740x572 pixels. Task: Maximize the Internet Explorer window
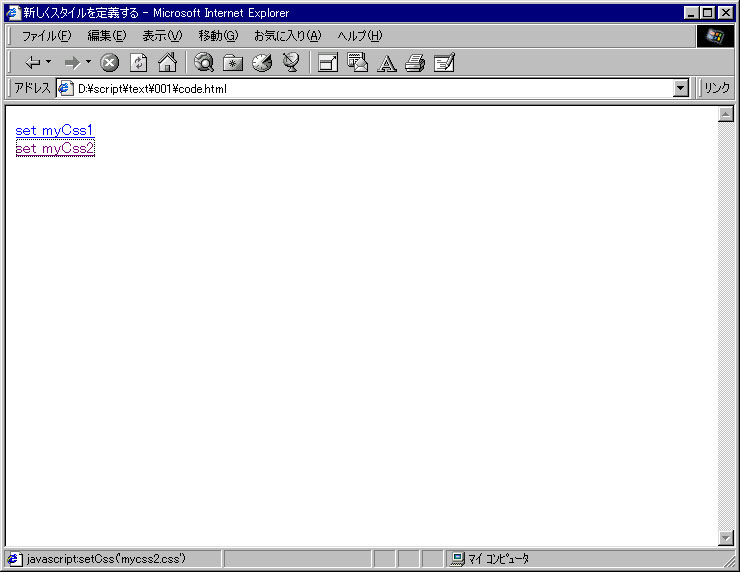[708, 13]
